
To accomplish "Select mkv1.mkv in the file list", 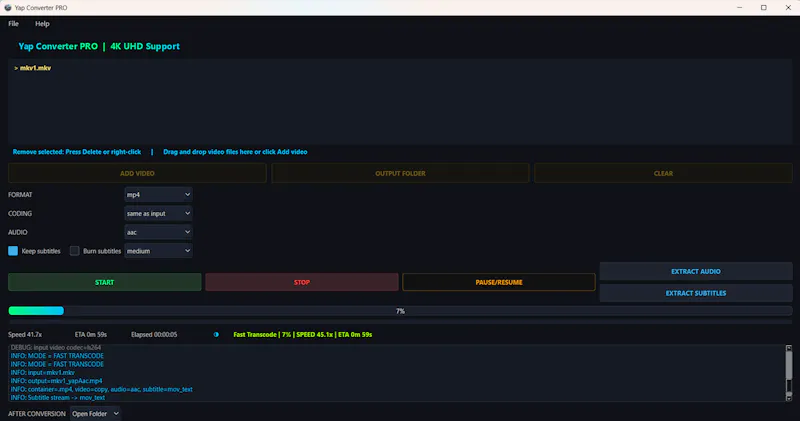I will pos(35,68).
